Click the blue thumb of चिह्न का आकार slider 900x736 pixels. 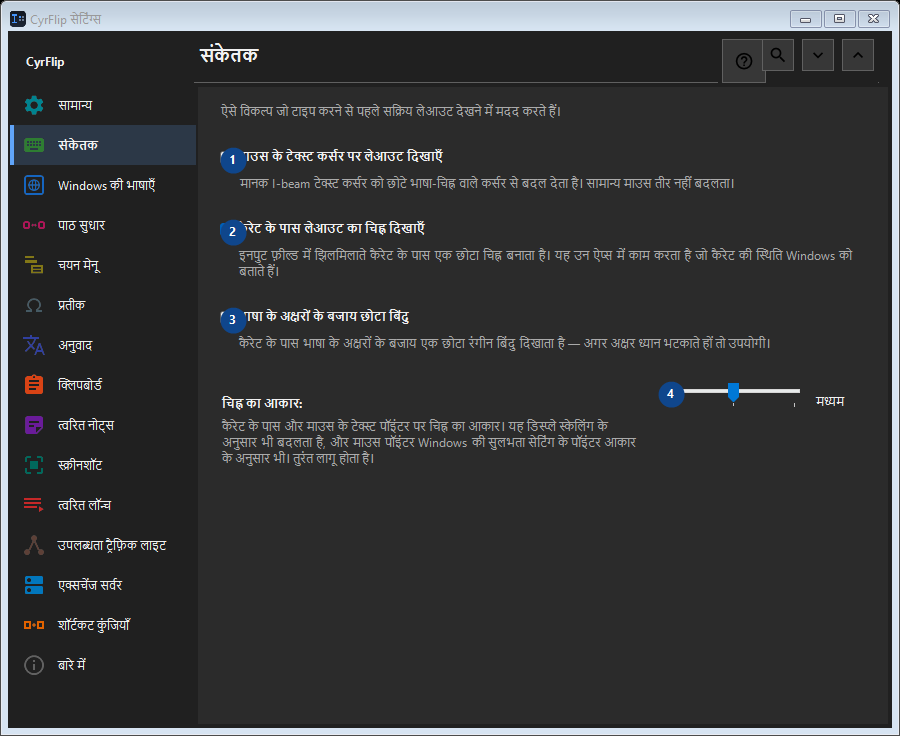pyautogui.click(x=733, y=392)
